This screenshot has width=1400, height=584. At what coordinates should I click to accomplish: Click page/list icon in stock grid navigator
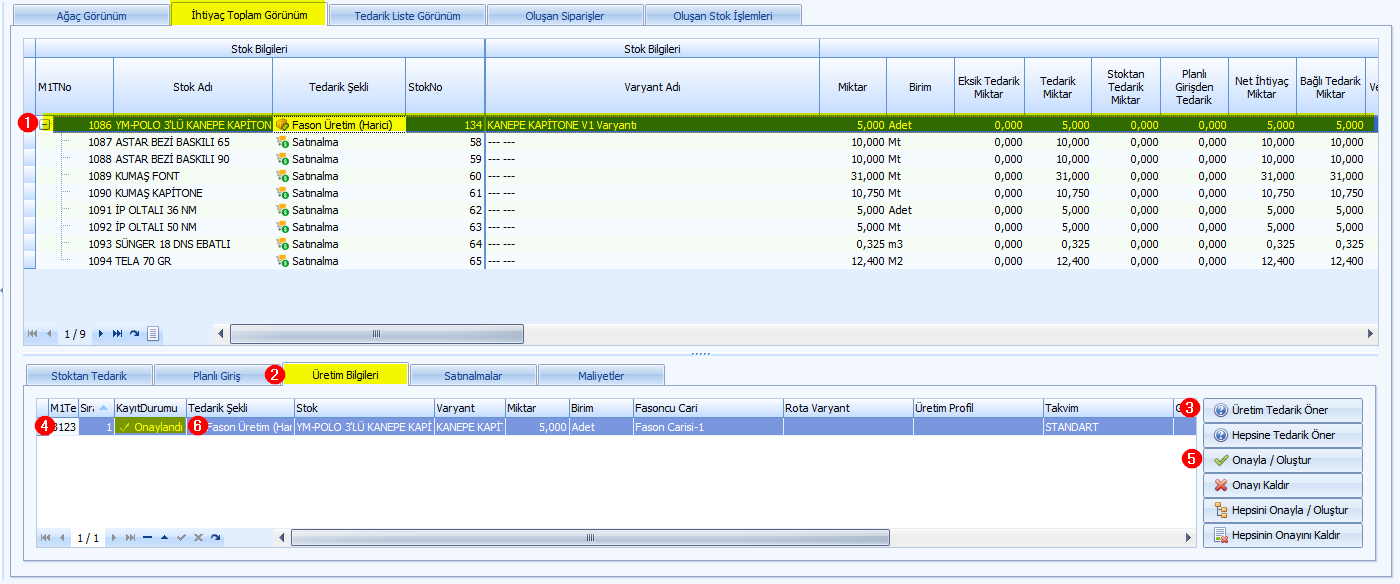point(153,333)
